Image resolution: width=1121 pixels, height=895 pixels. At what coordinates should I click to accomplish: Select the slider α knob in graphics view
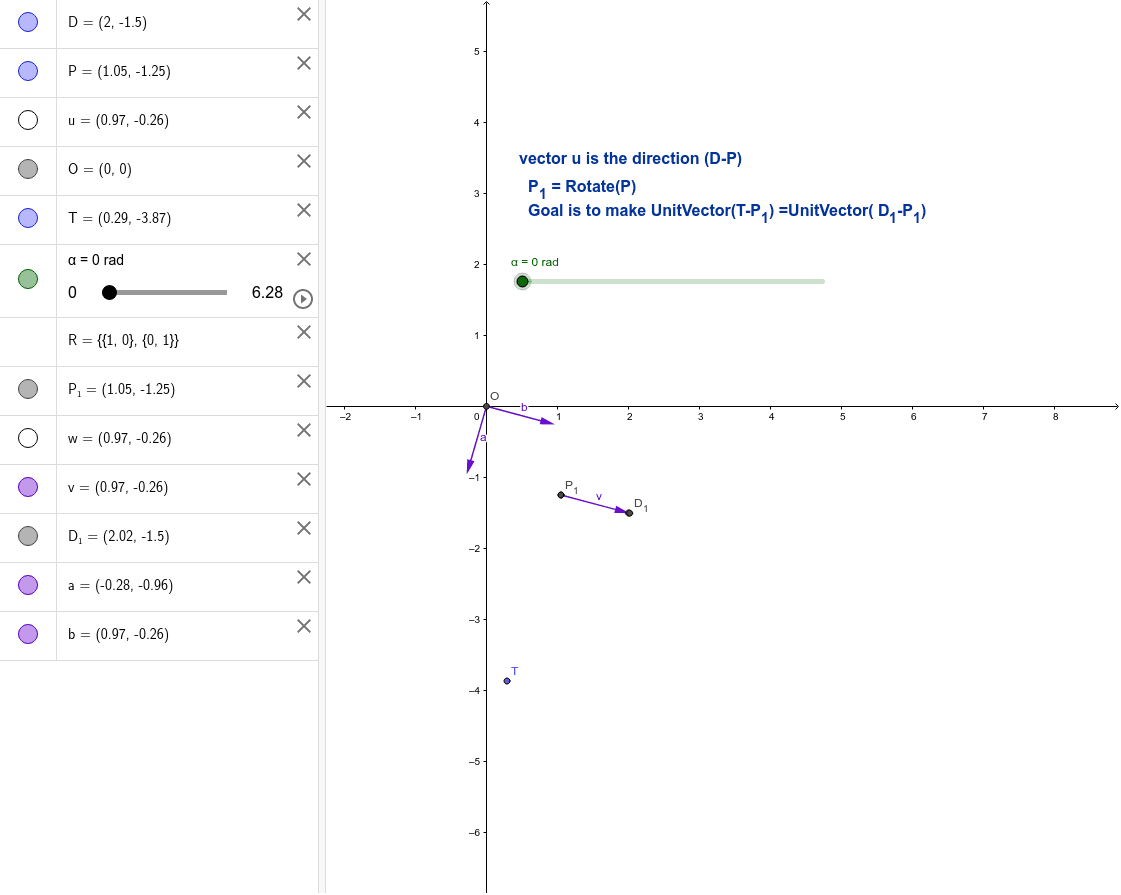coord(522,281)
